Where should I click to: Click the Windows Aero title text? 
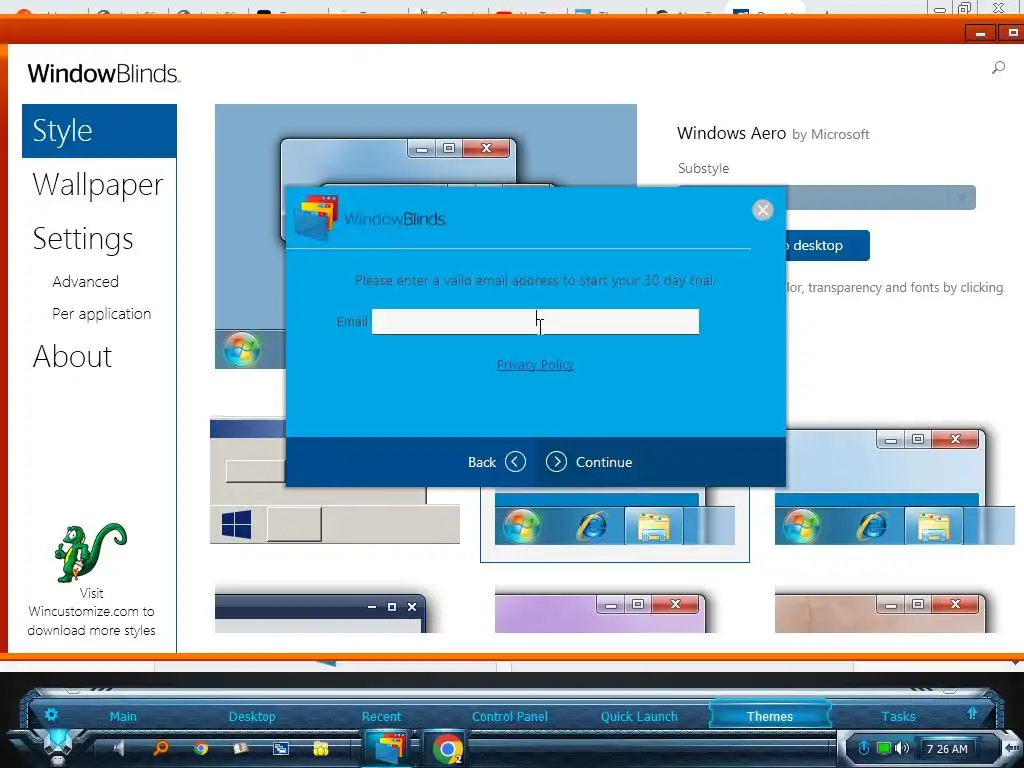tap(731, 133)
